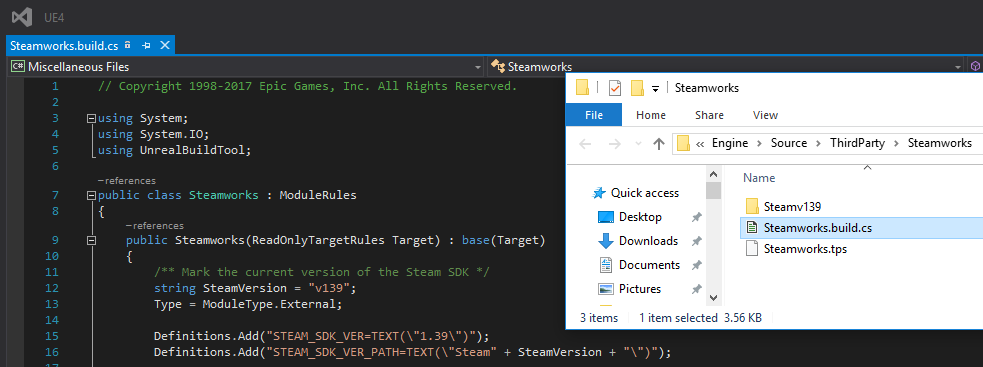Open the Downloads quick access folder
Image resolution: width=983 pixels, height=367 pixels.
pyautogui.click(x=648, y=241)
